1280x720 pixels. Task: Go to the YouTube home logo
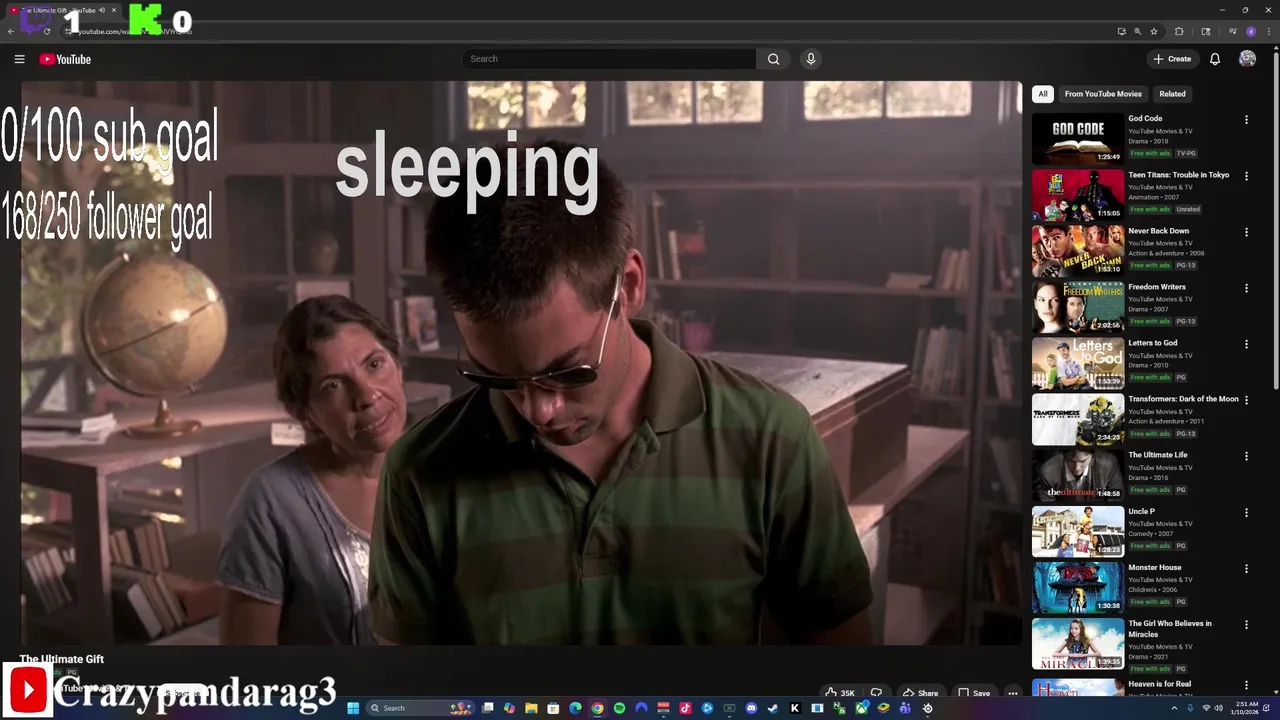click(65, 59)
